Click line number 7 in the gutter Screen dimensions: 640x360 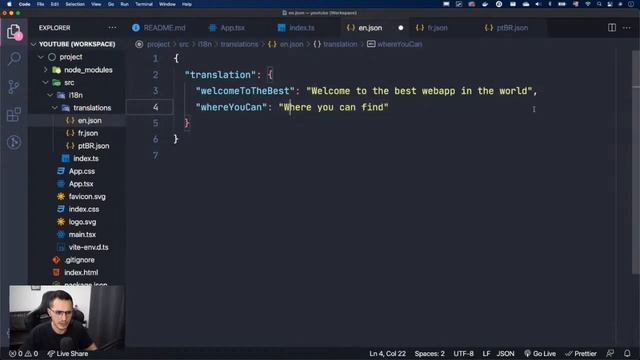156,155
